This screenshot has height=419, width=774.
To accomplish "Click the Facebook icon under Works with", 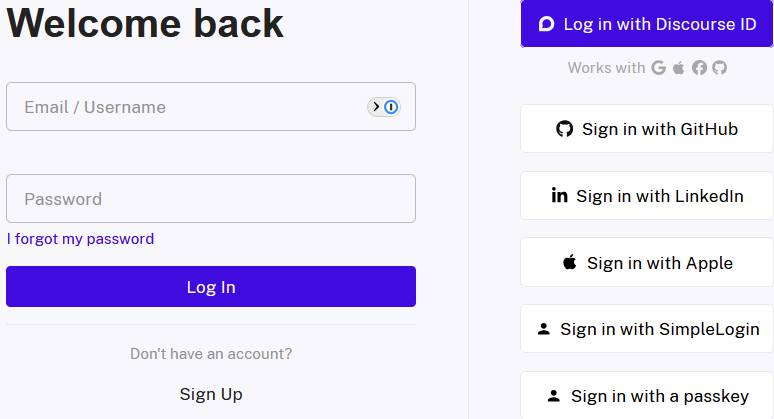I will point(699,68).
